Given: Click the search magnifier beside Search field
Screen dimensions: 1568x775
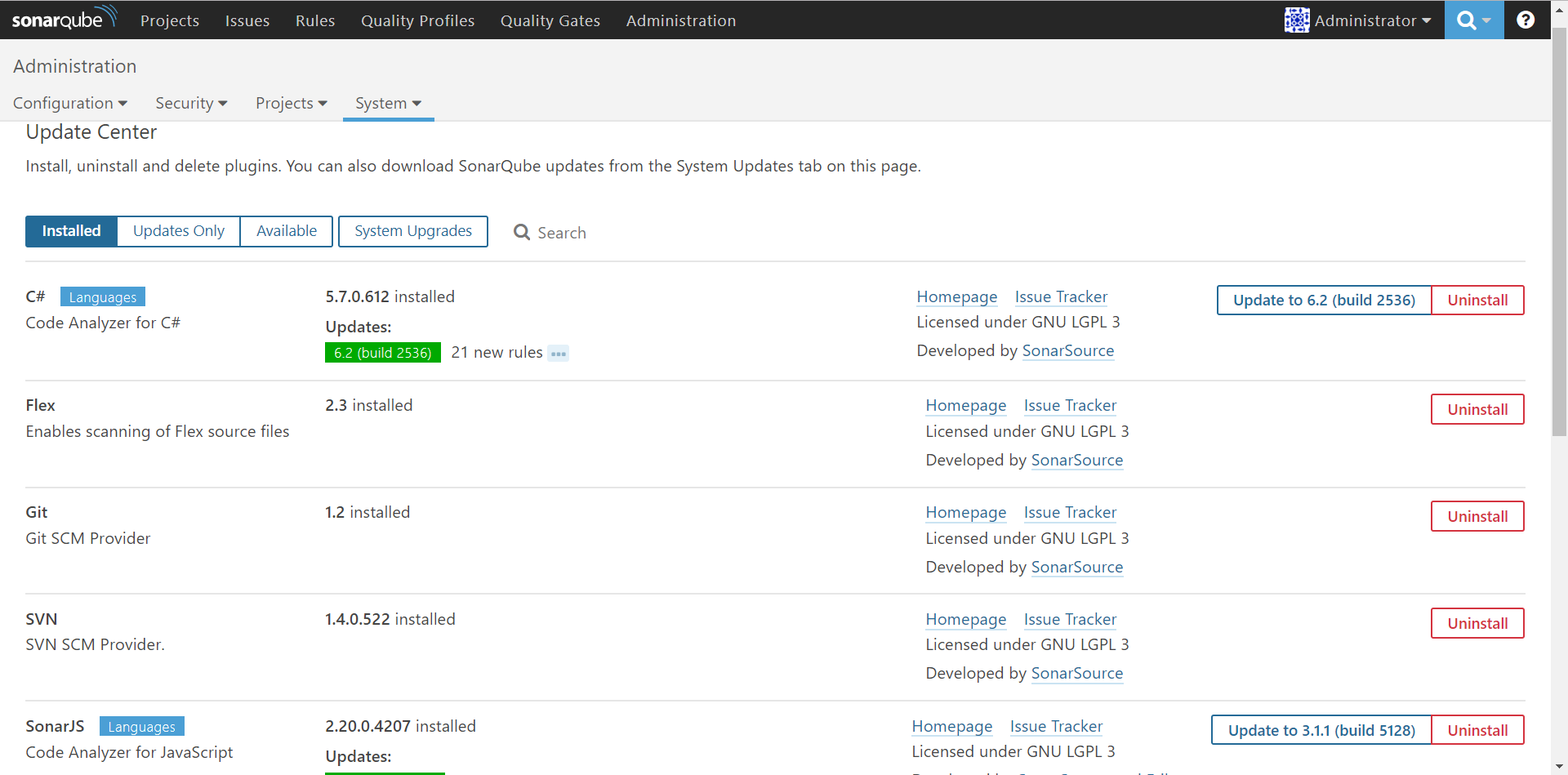Looking at the screenshot, I should pos(521,232).
